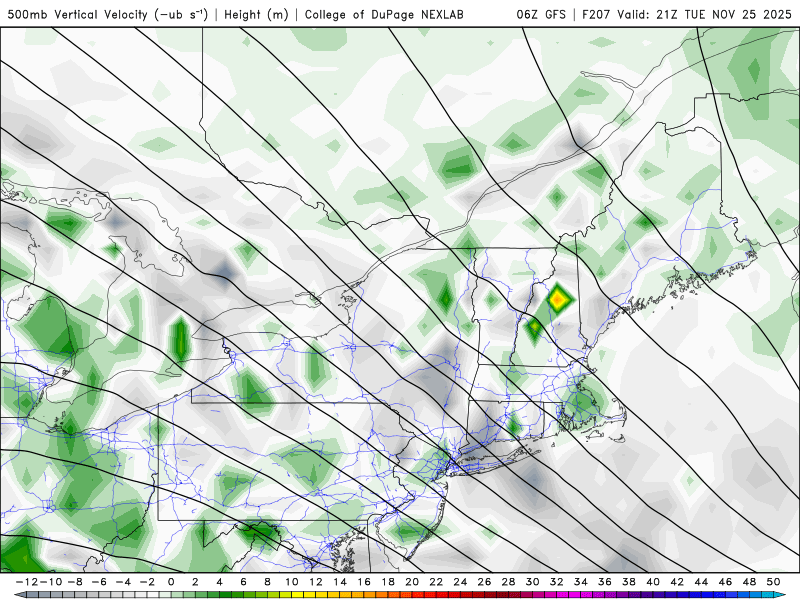Click the 'Height (m)' header label
This screenshot has width=800, height=600.
point(256,14)
